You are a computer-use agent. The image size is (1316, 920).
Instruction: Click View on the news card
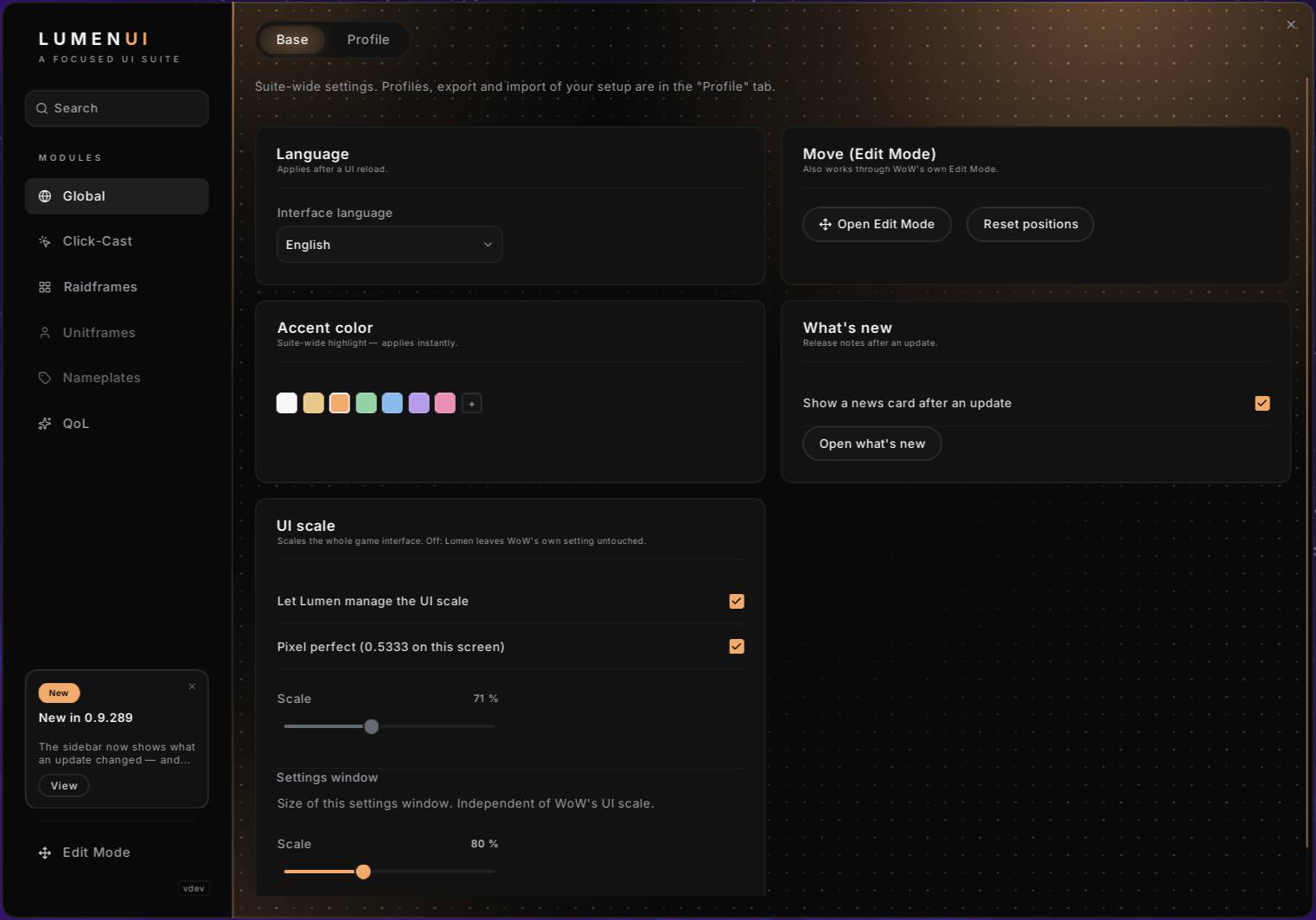(64, 786)
